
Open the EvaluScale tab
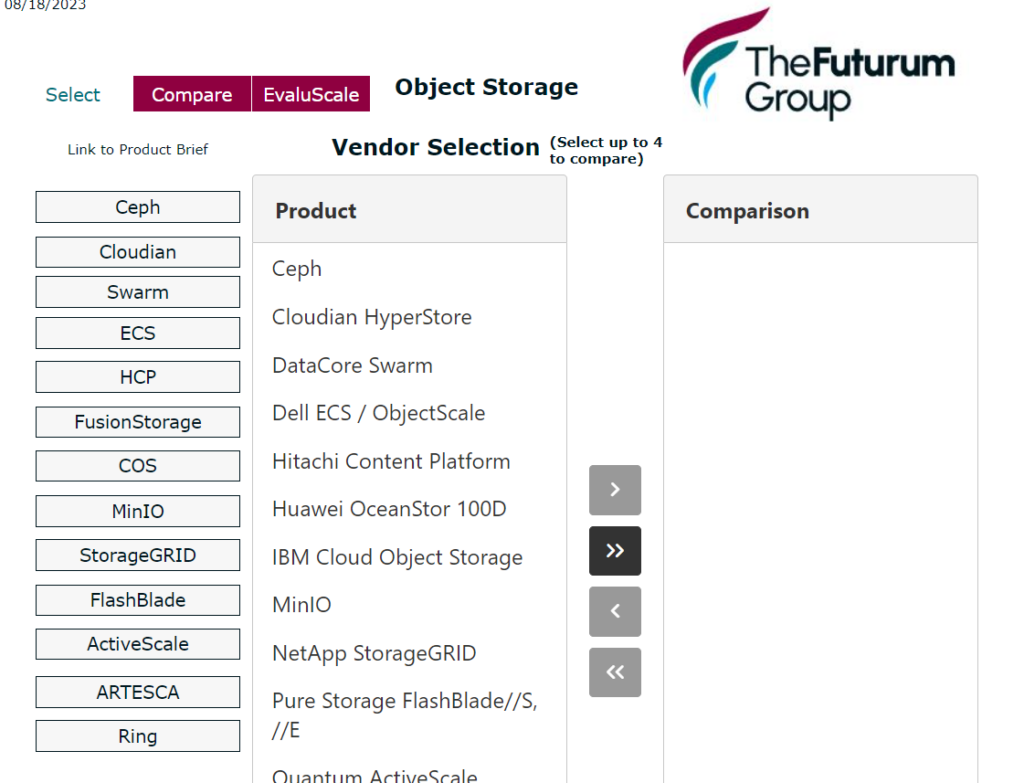point(311,94)
